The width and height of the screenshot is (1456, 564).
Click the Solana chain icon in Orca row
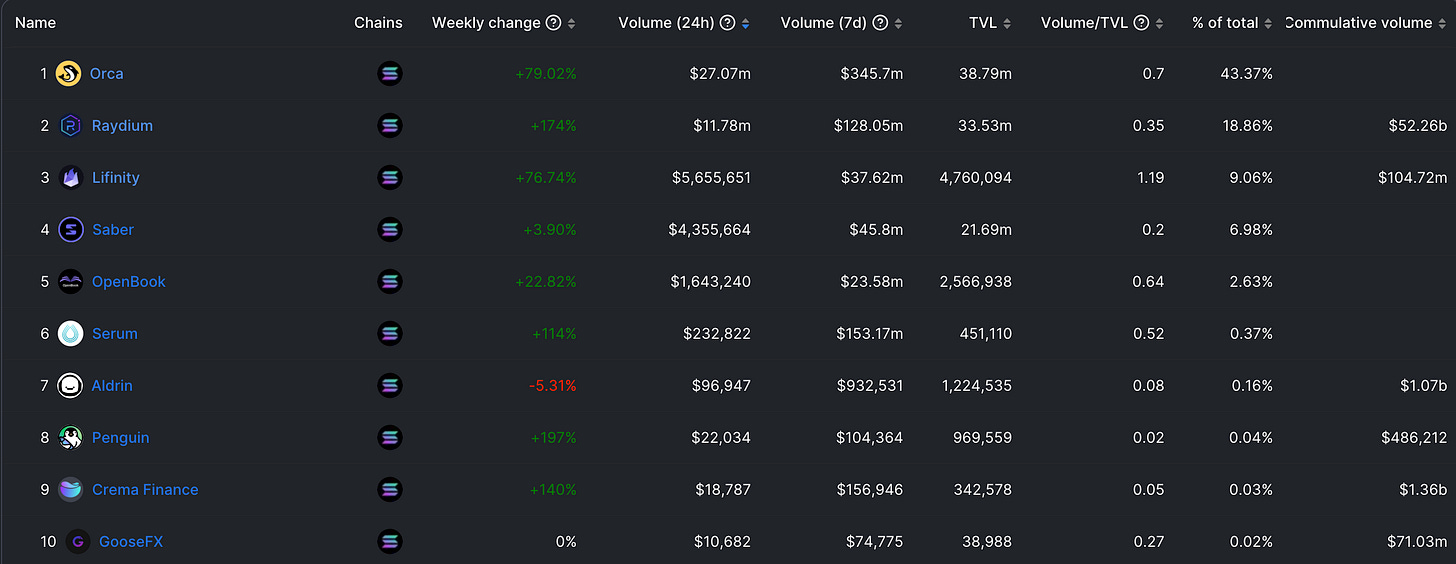pos(390,73)
